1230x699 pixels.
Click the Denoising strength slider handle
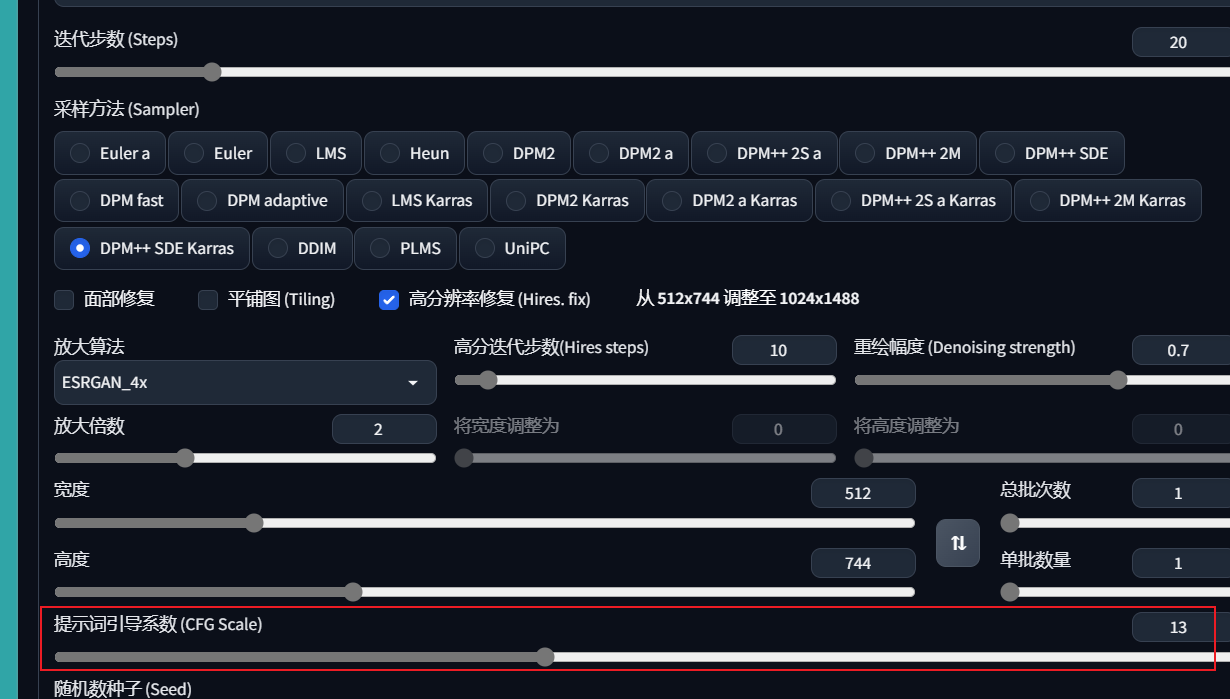1118,380
